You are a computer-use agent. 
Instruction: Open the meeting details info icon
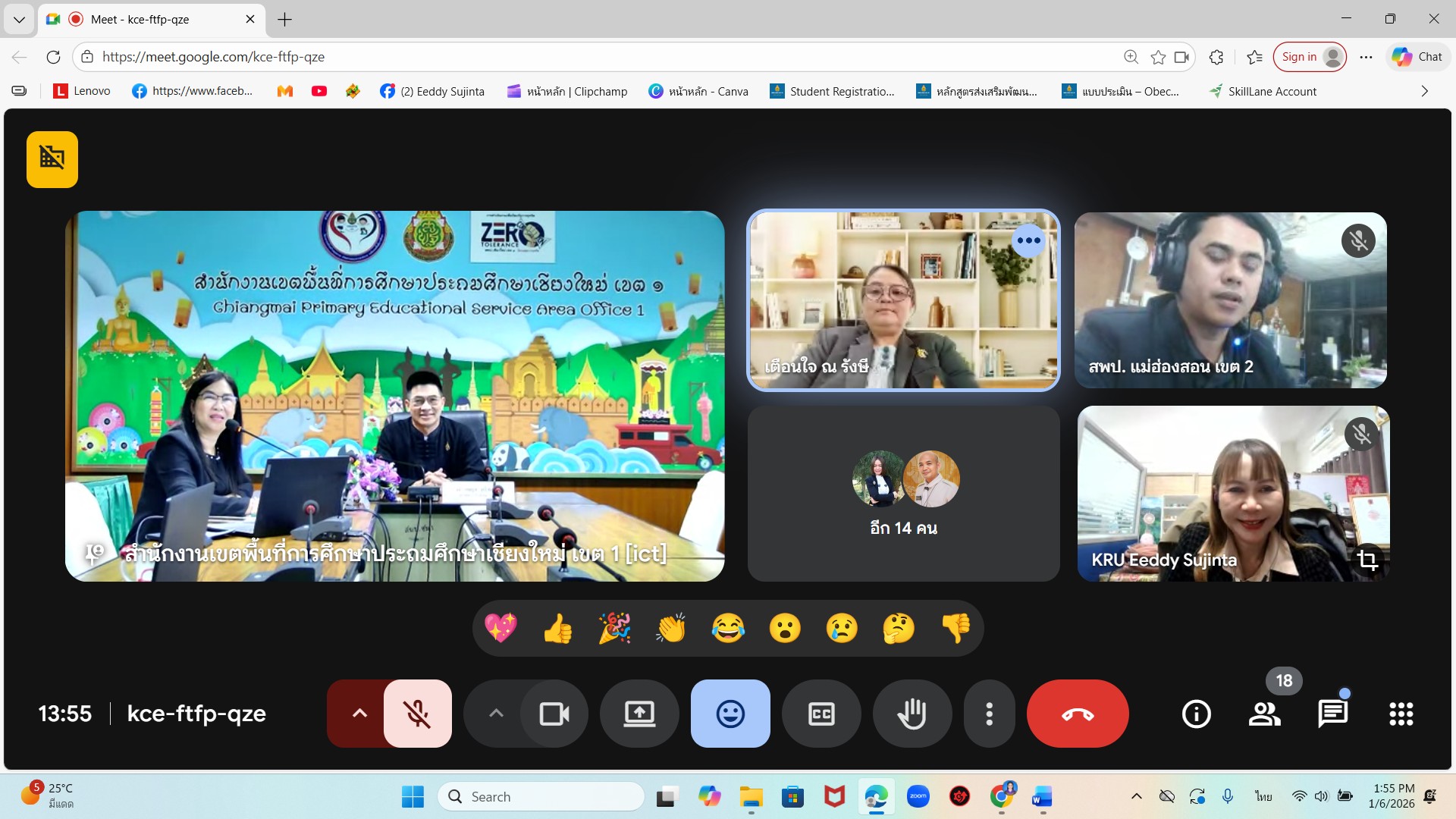[1196, 714]
